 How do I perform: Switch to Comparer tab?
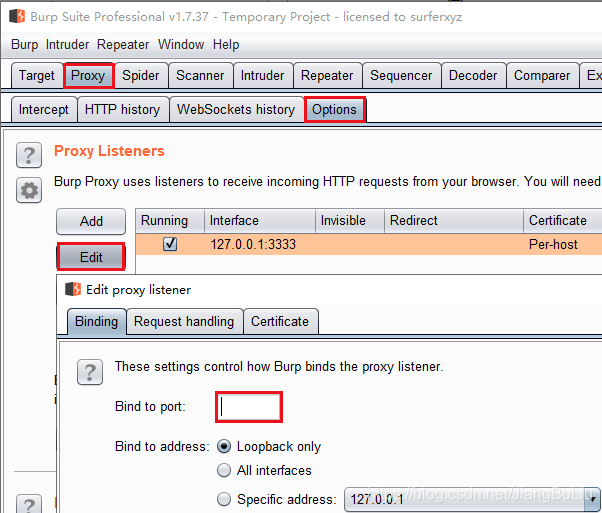[542, 76]
